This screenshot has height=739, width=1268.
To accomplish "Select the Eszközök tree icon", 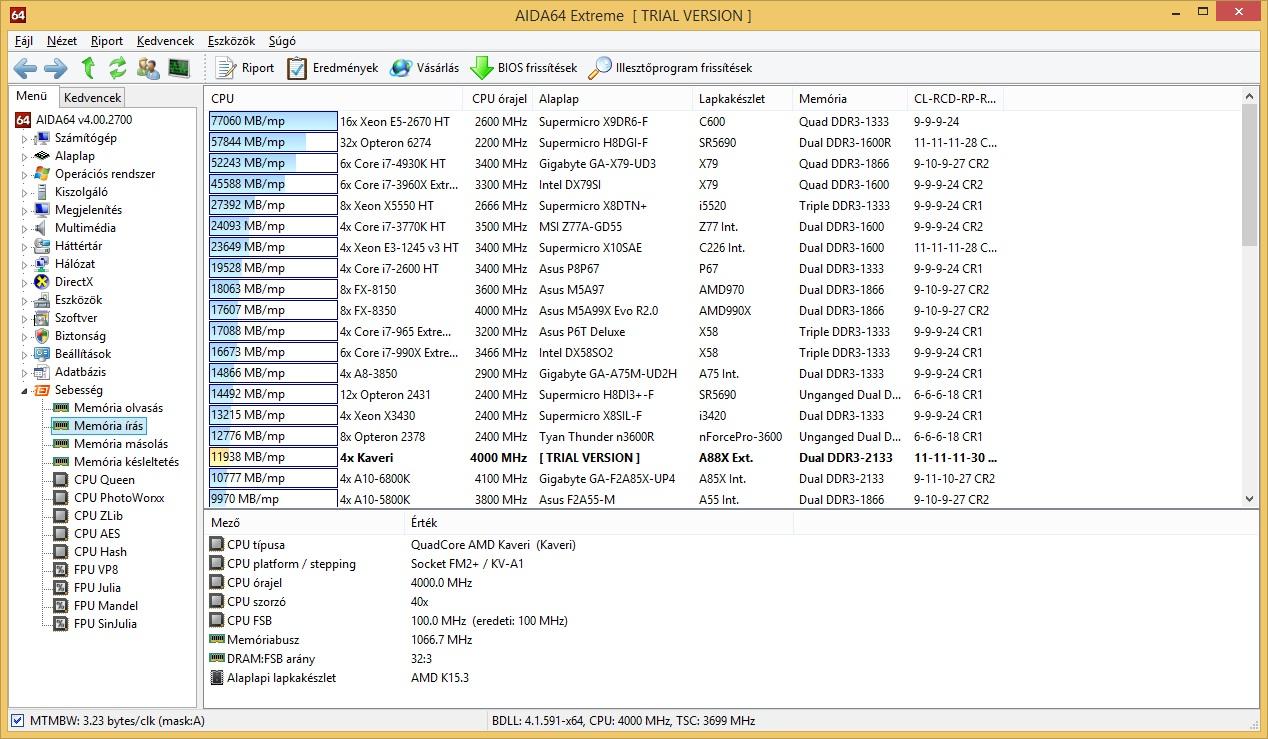I will pos(41,300).
